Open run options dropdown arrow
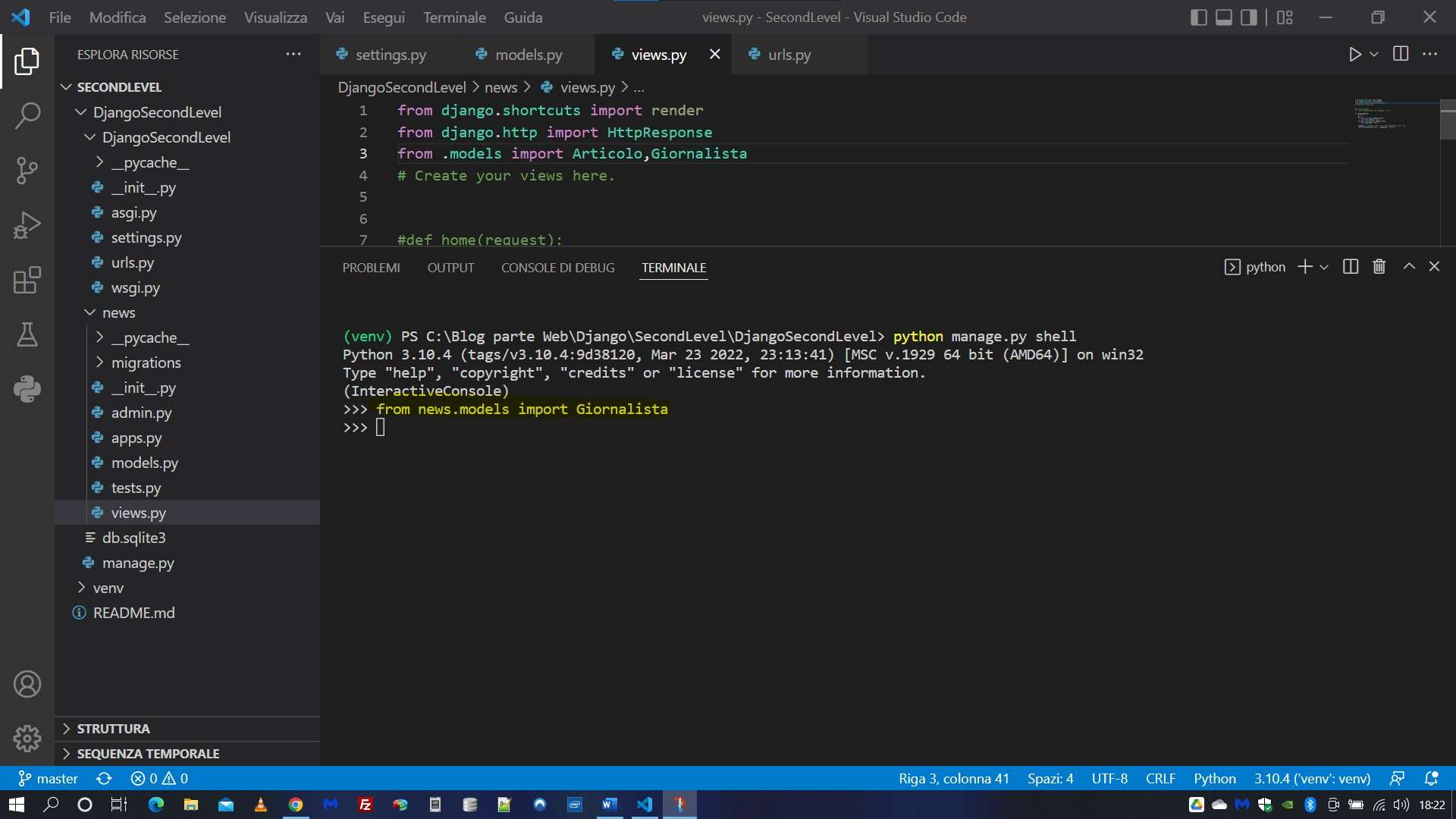Screen dimensions: 1456x819 pyautogui.click(x=1374, y=55)
